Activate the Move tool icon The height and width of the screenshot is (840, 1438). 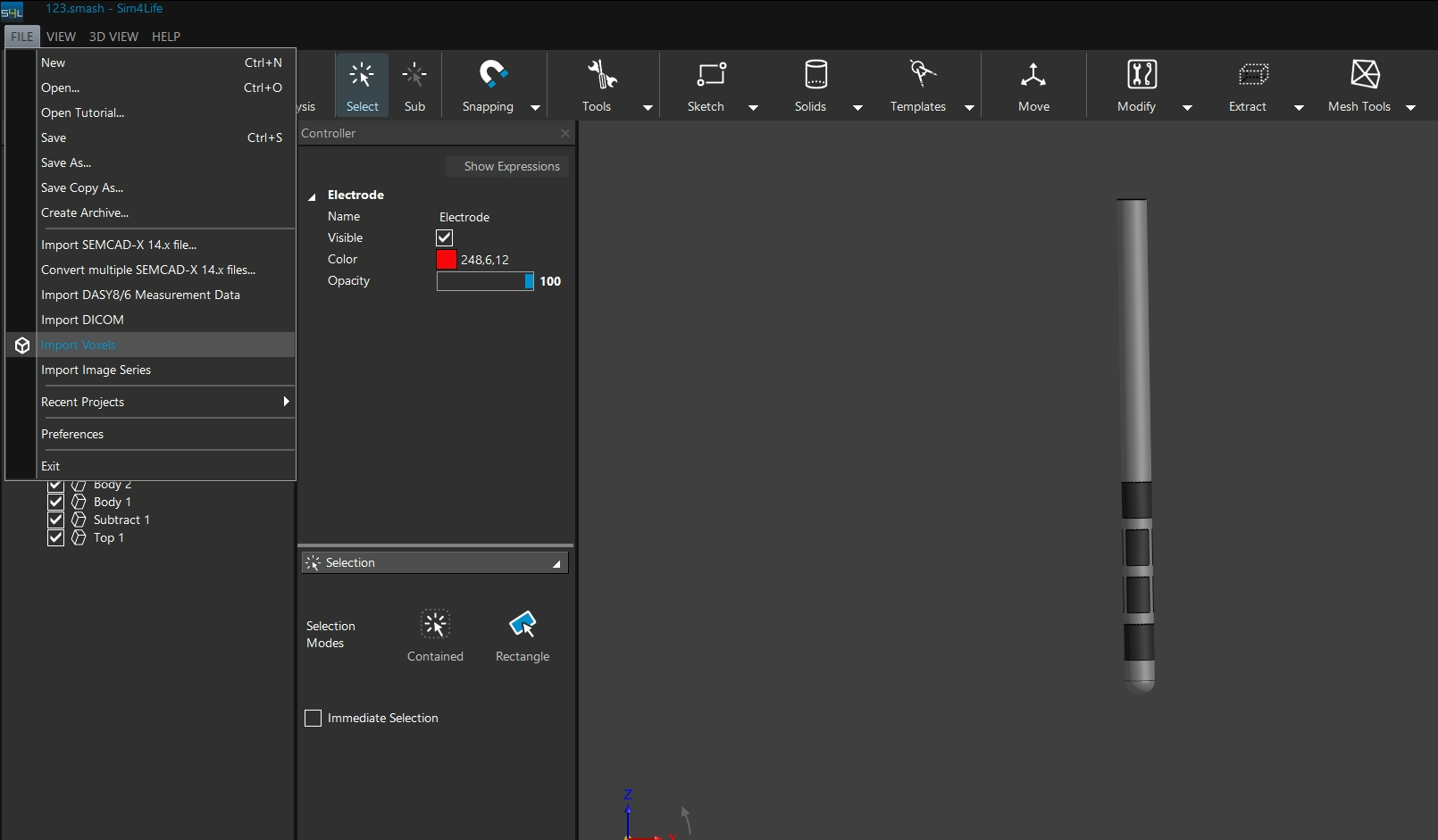point(1033,74)
